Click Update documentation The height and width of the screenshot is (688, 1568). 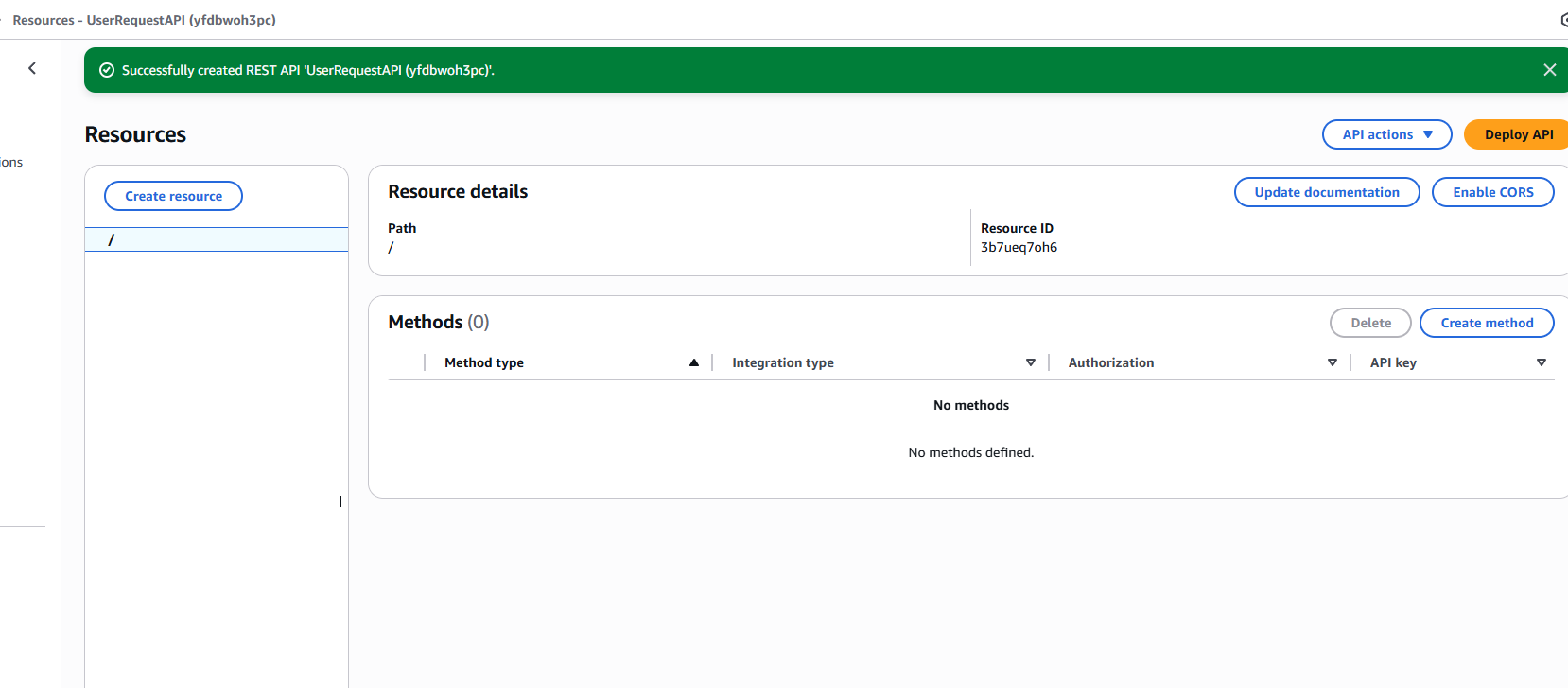click(x=1326, y=192)
